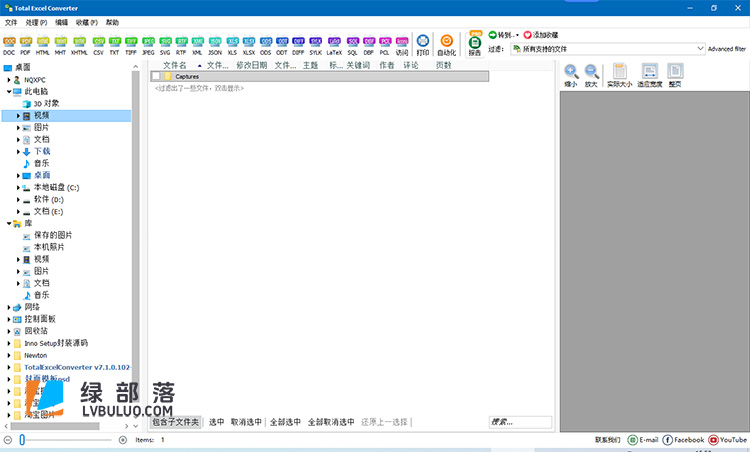
Task: Click the preview 缩小 zoom icon
Action: [x=571, y=76]
